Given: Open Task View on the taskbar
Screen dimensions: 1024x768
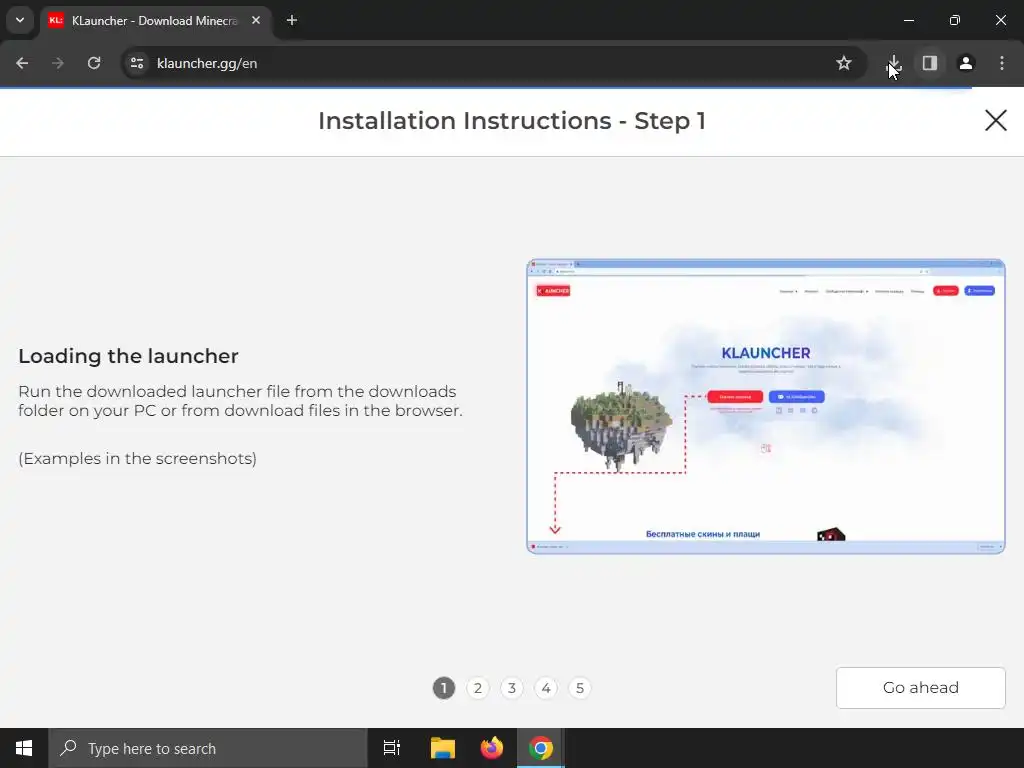Looking at the screenshot, I should coord(392,748).
